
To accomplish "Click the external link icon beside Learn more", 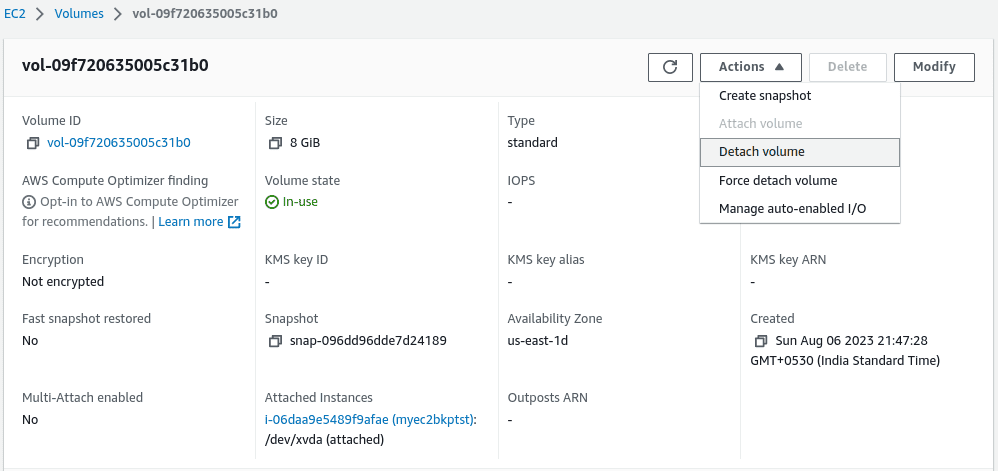I will 234,222.
